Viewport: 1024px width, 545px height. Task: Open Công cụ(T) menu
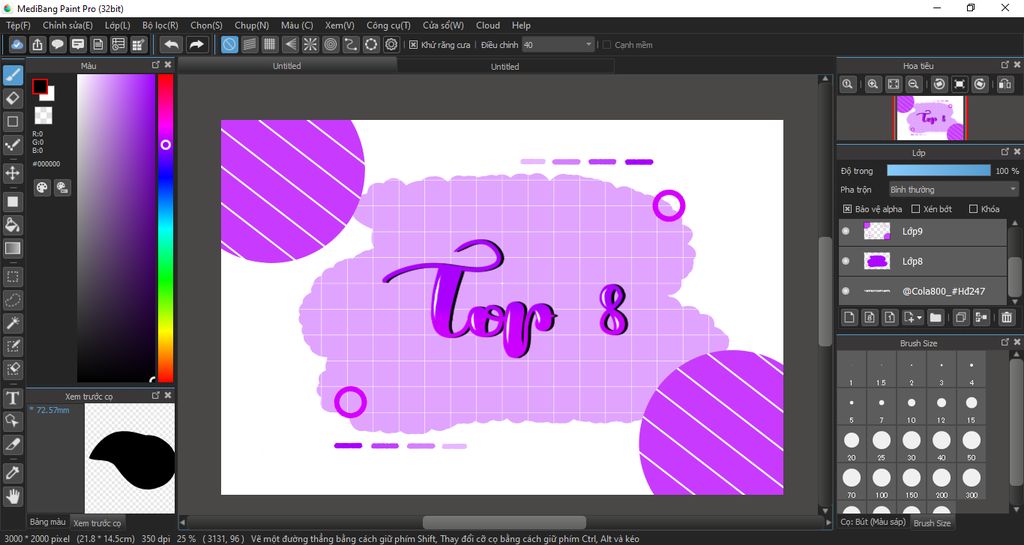[x=389, y=25]
